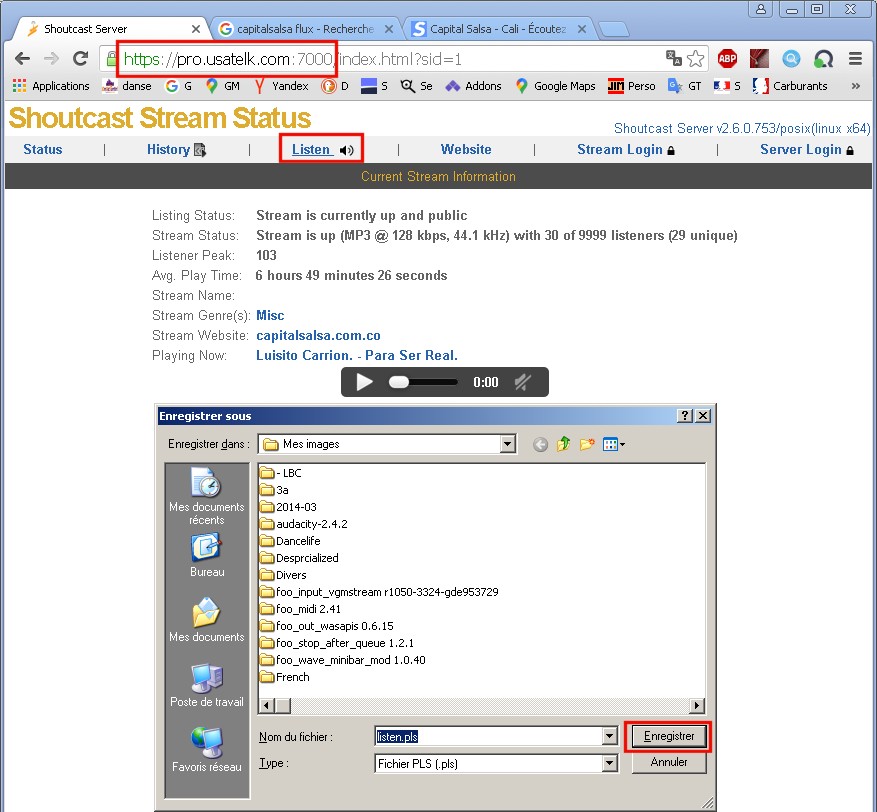Expand the Enregistrer dans folder dropdown
Image resolution: width=877 pixels, height=812 pixels.
click(x=507, y=444)
